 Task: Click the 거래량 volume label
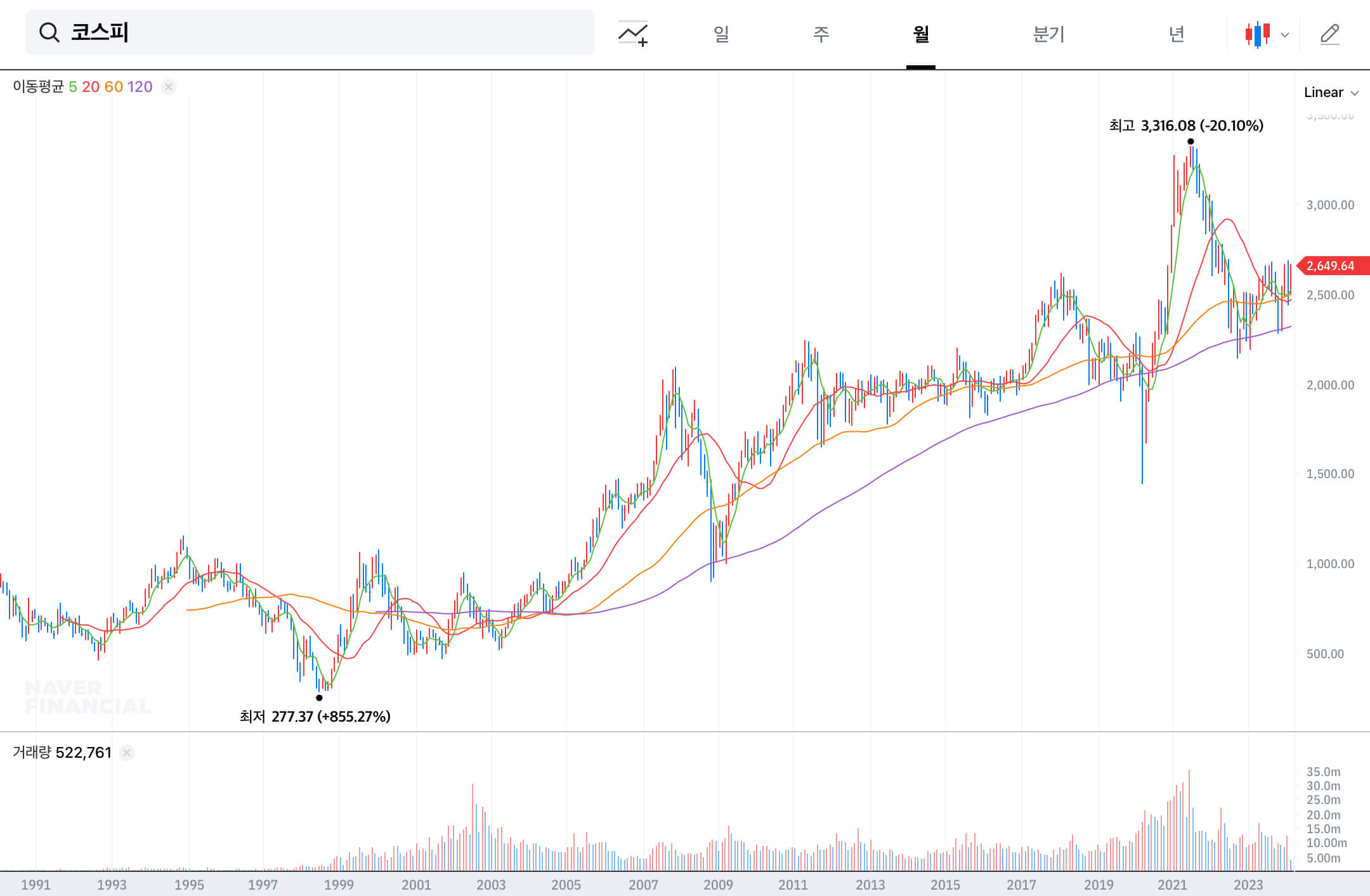pos(32,753)
